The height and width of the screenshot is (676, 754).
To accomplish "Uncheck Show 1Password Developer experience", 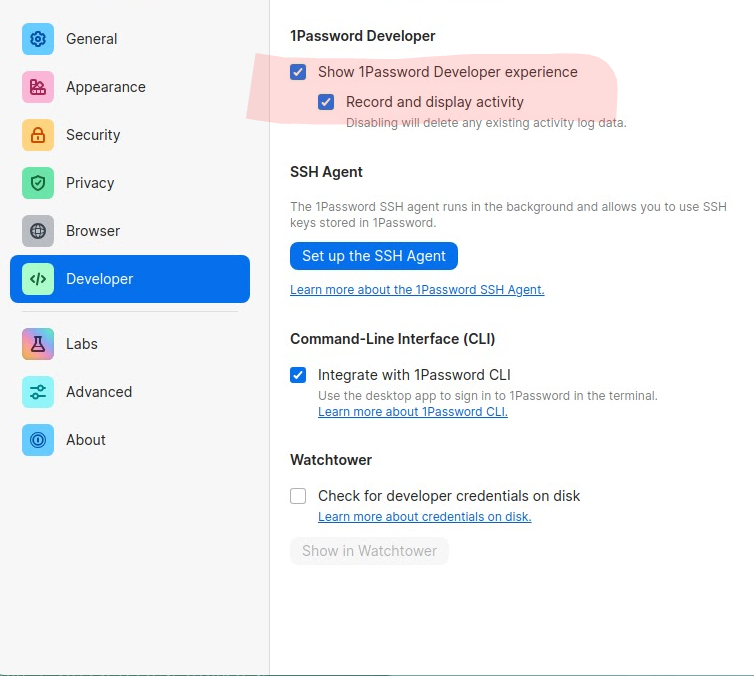I will click(x=298, y=72).
